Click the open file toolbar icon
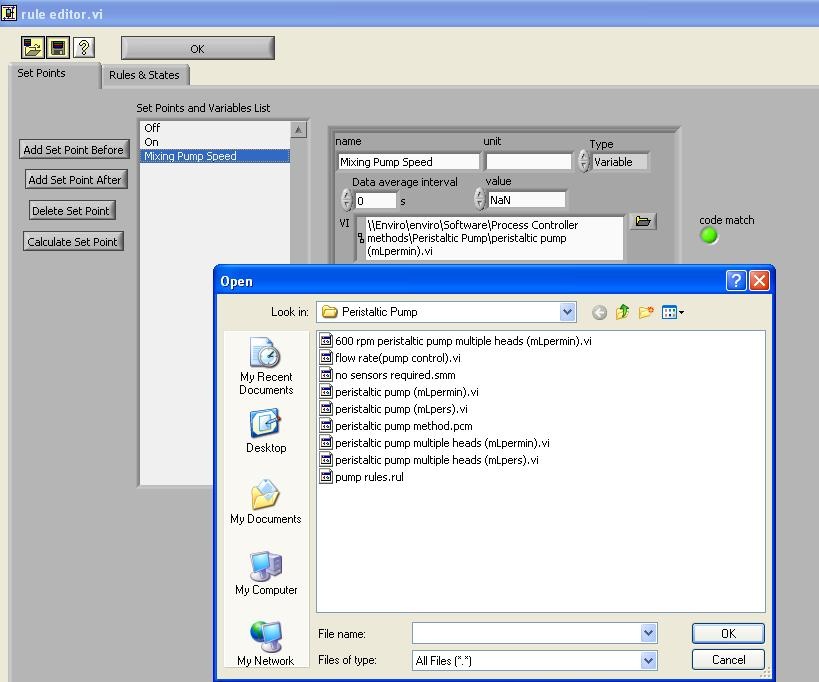 coord(32,48)
